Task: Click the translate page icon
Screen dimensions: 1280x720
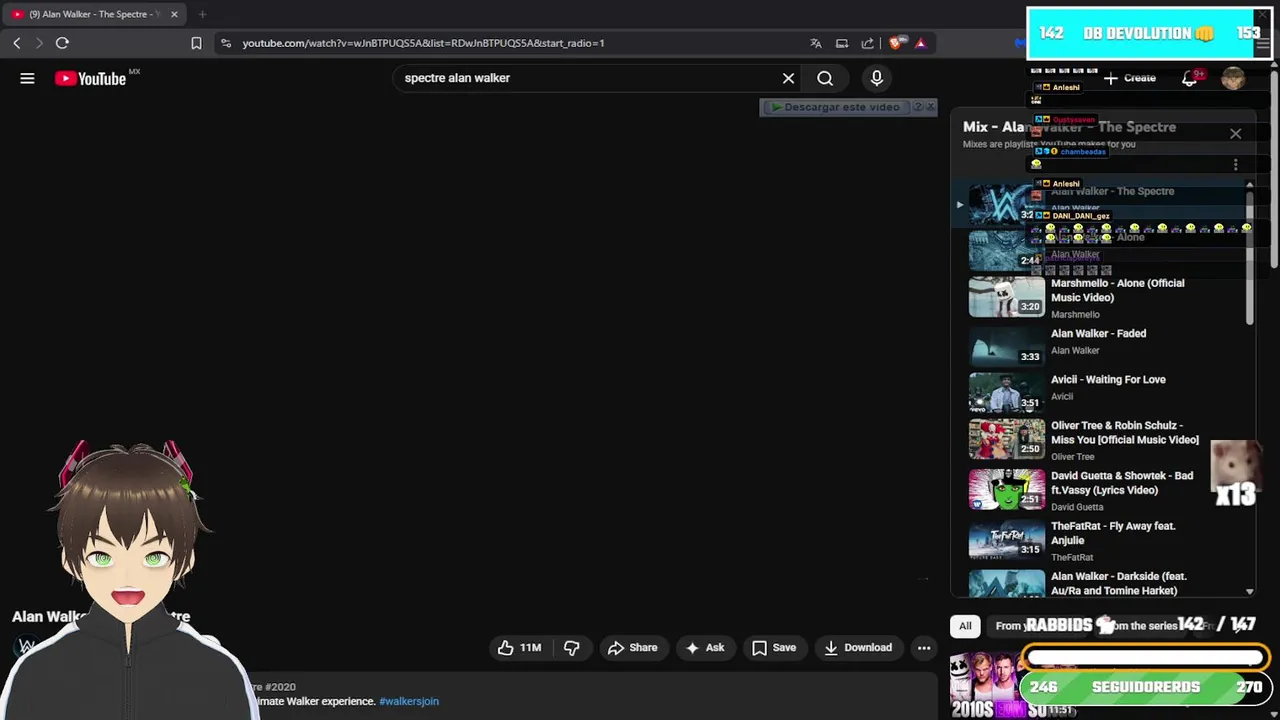Action: 816,43
